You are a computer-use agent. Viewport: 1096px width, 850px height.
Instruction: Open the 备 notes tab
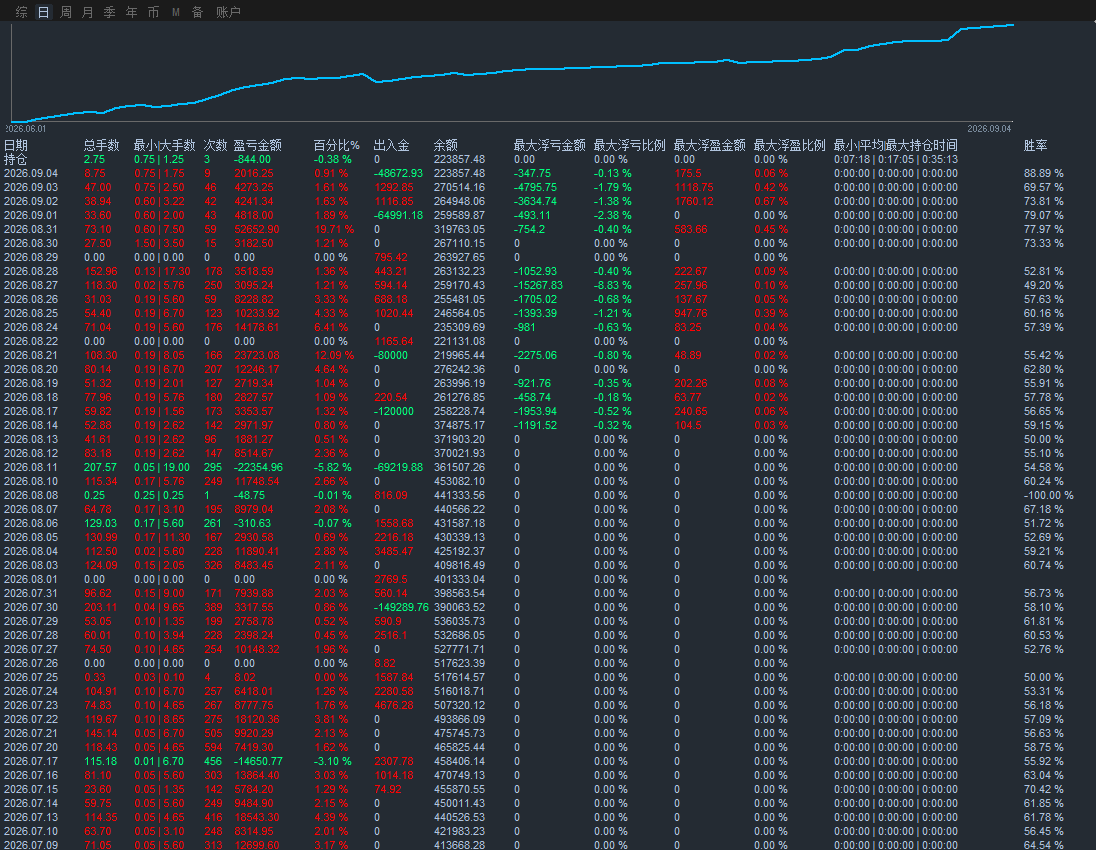pyautogui.click(x=198, y=12)
